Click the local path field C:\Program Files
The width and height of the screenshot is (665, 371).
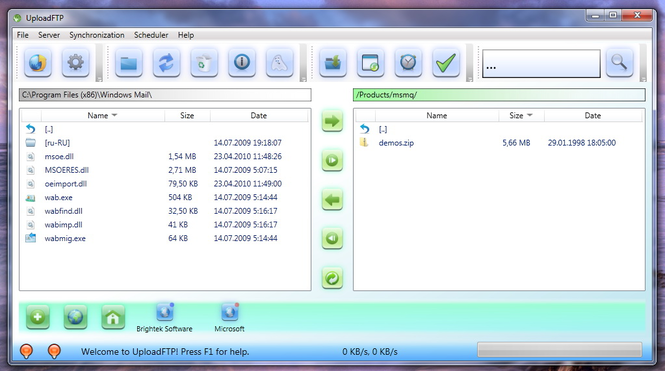pyautogui.click(x=165, y=95)
